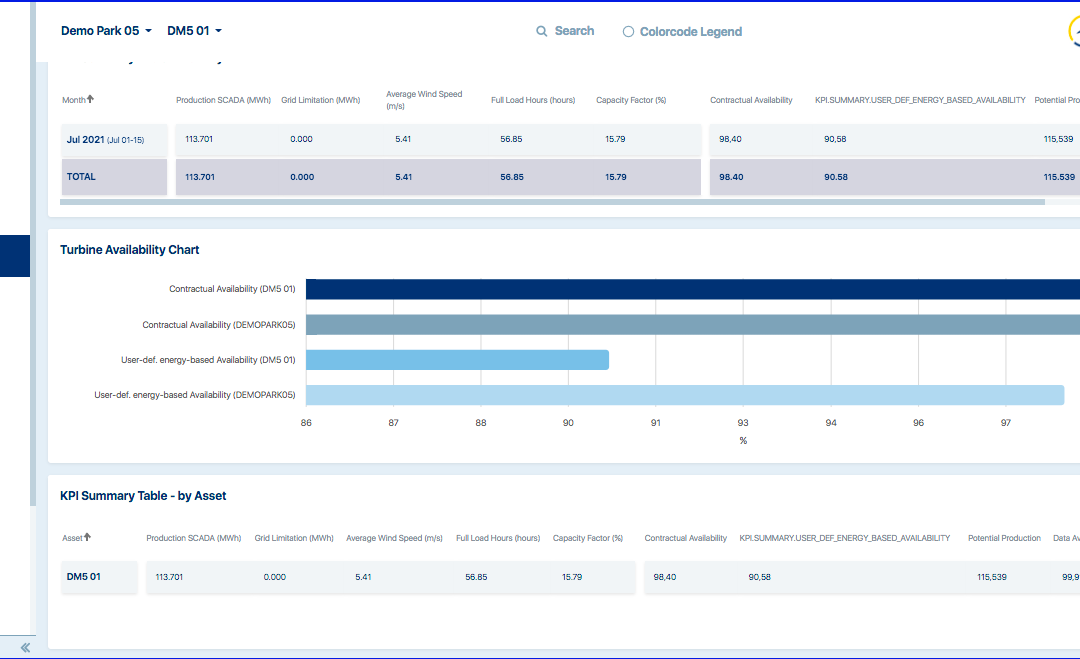Select the highlighted blue sidebar menu item
Viewport: 1080px width, 659px height.
[x=15, y=256]
